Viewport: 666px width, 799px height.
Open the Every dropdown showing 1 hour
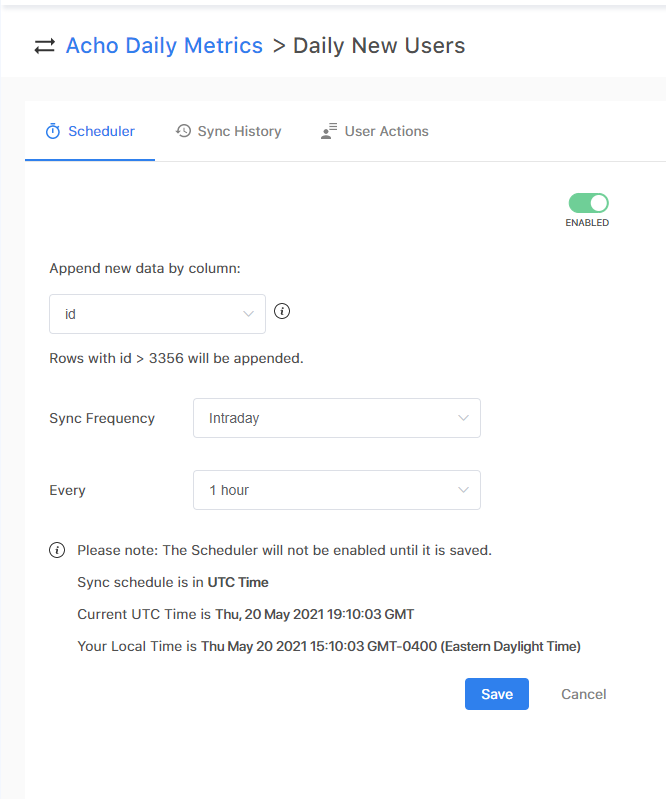337,490
